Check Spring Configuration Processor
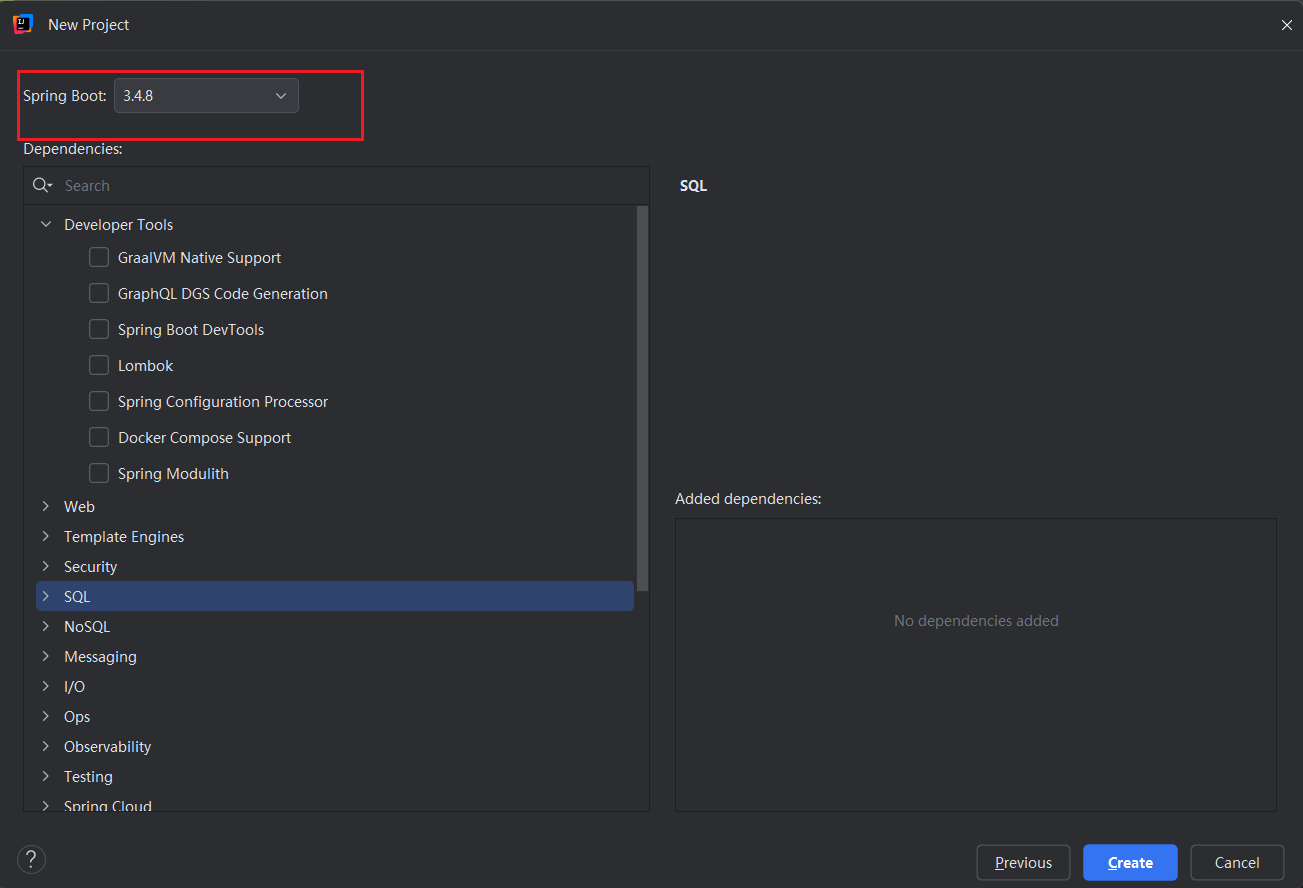This screenshot has height=888, width=1303. pos(99,401)
